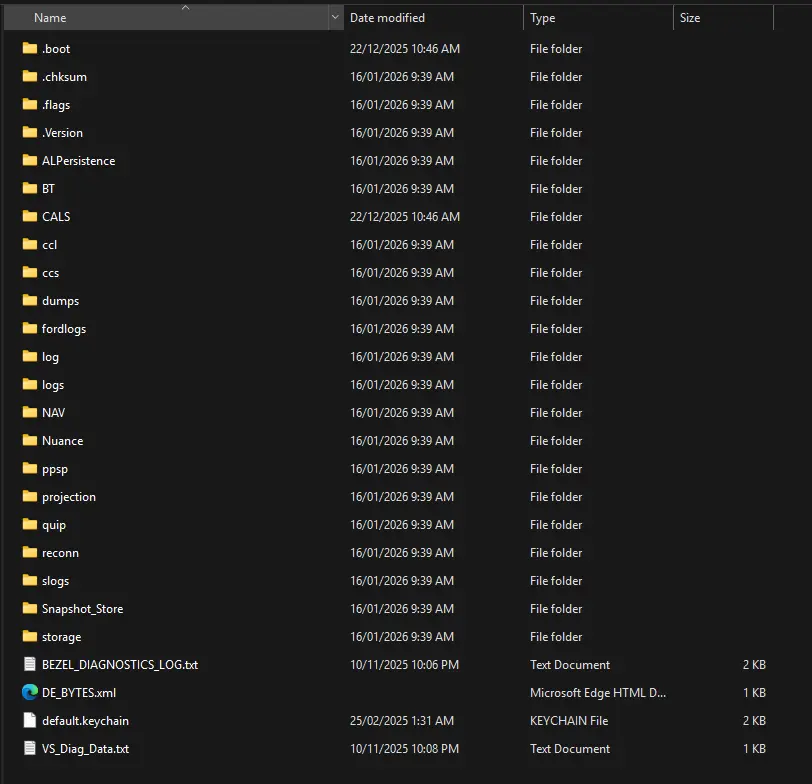Select the folder name reconn
Viewport: 812px width, 784px height.
[61, 553]
